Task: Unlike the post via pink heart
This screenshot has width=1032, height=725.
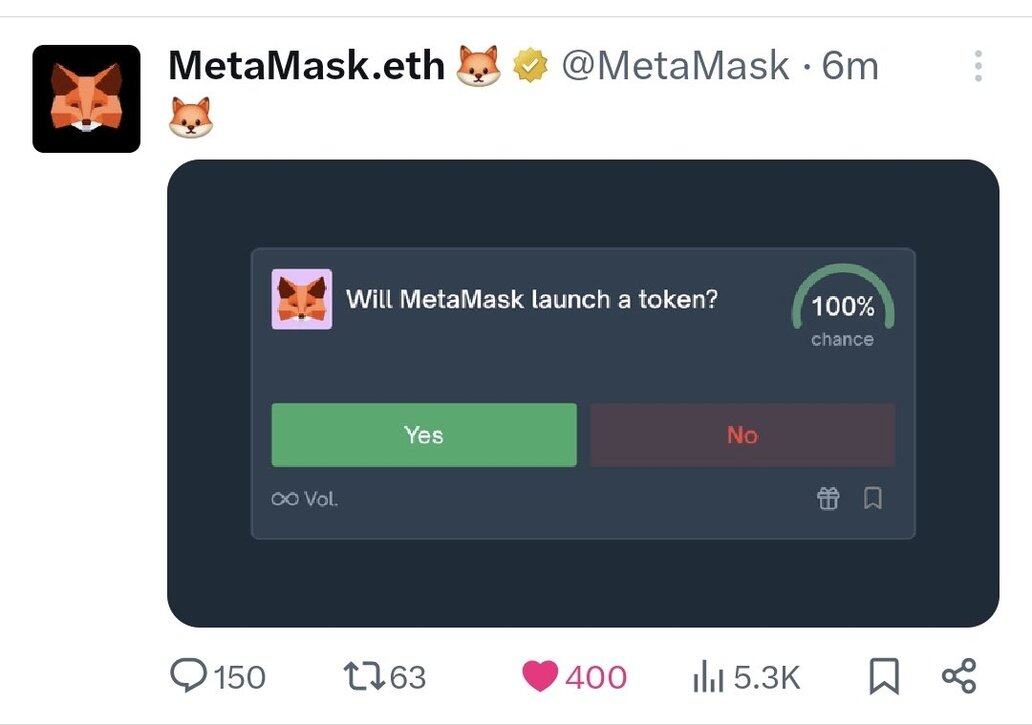Action: point(540,676)
